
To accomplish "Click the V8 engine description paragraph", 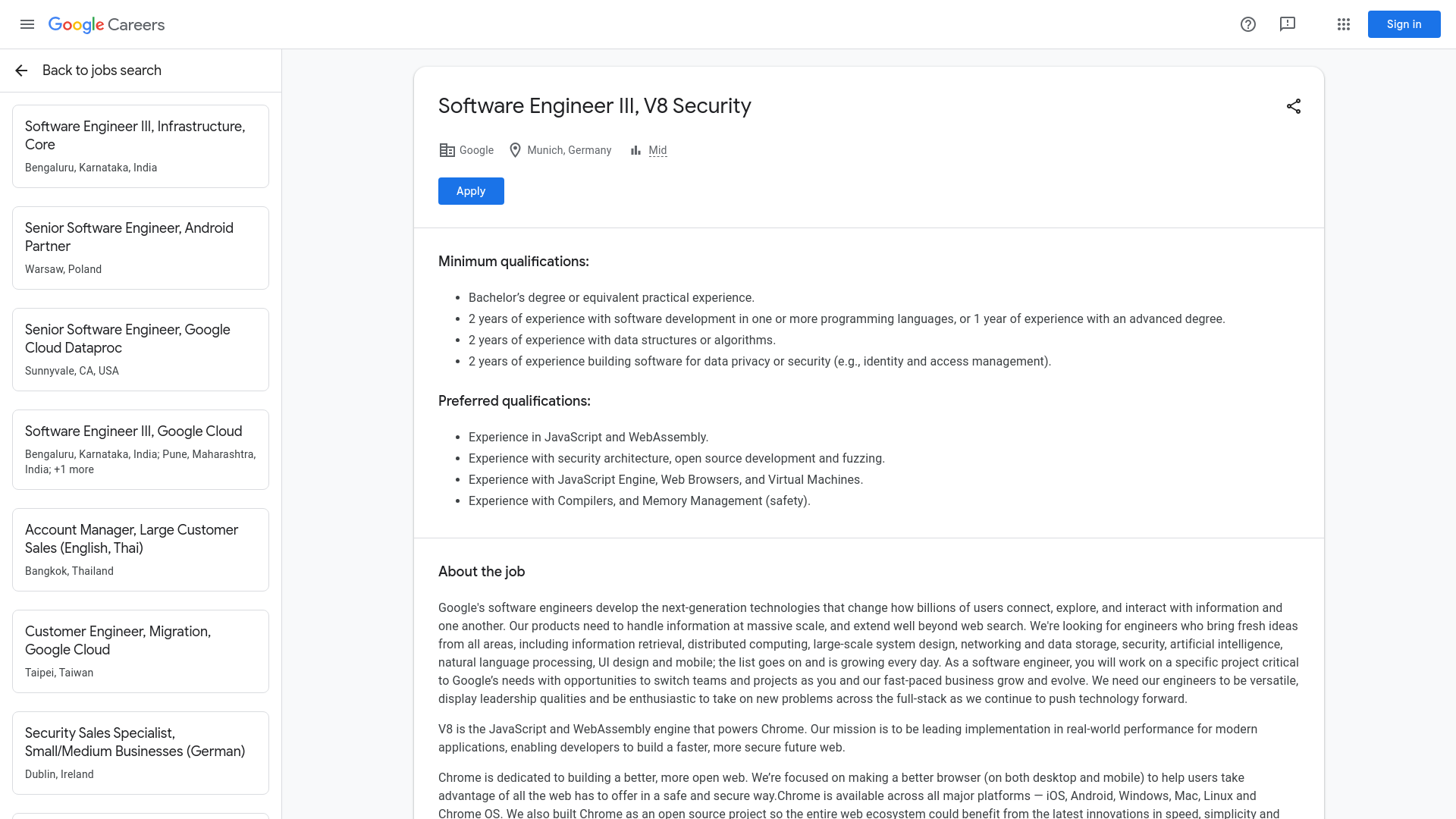I will click(848, 739).
